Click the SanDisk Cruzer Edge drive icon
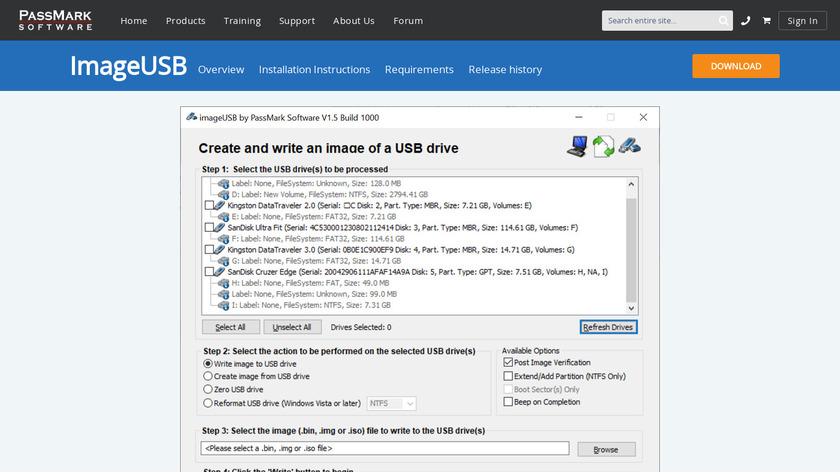This screenshot has height=472, width=840. [x=220, y=272]
